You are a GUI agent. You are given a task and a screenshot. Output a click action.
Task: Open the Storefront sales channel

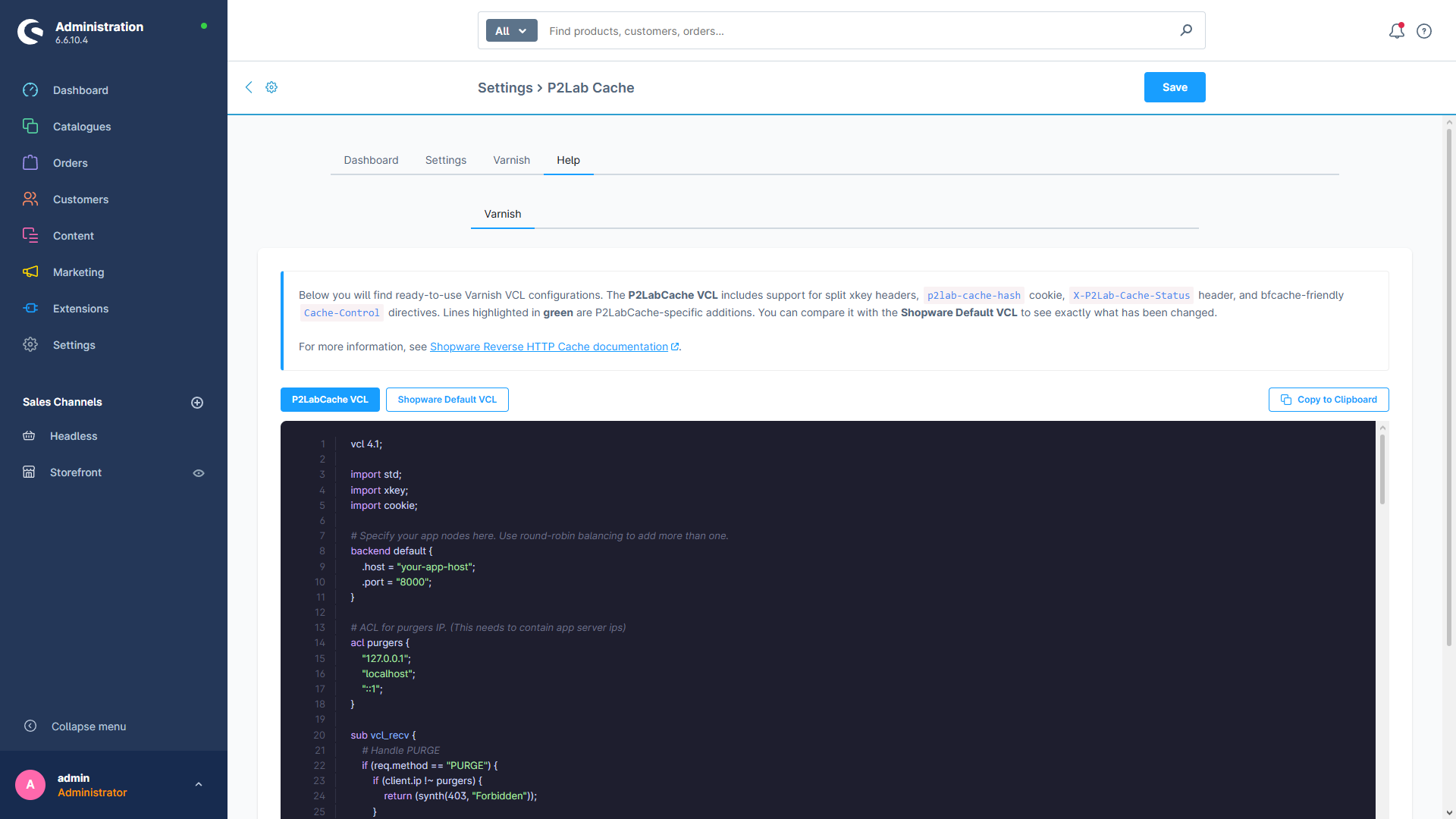pyautogui.click(x=76, y=472)
